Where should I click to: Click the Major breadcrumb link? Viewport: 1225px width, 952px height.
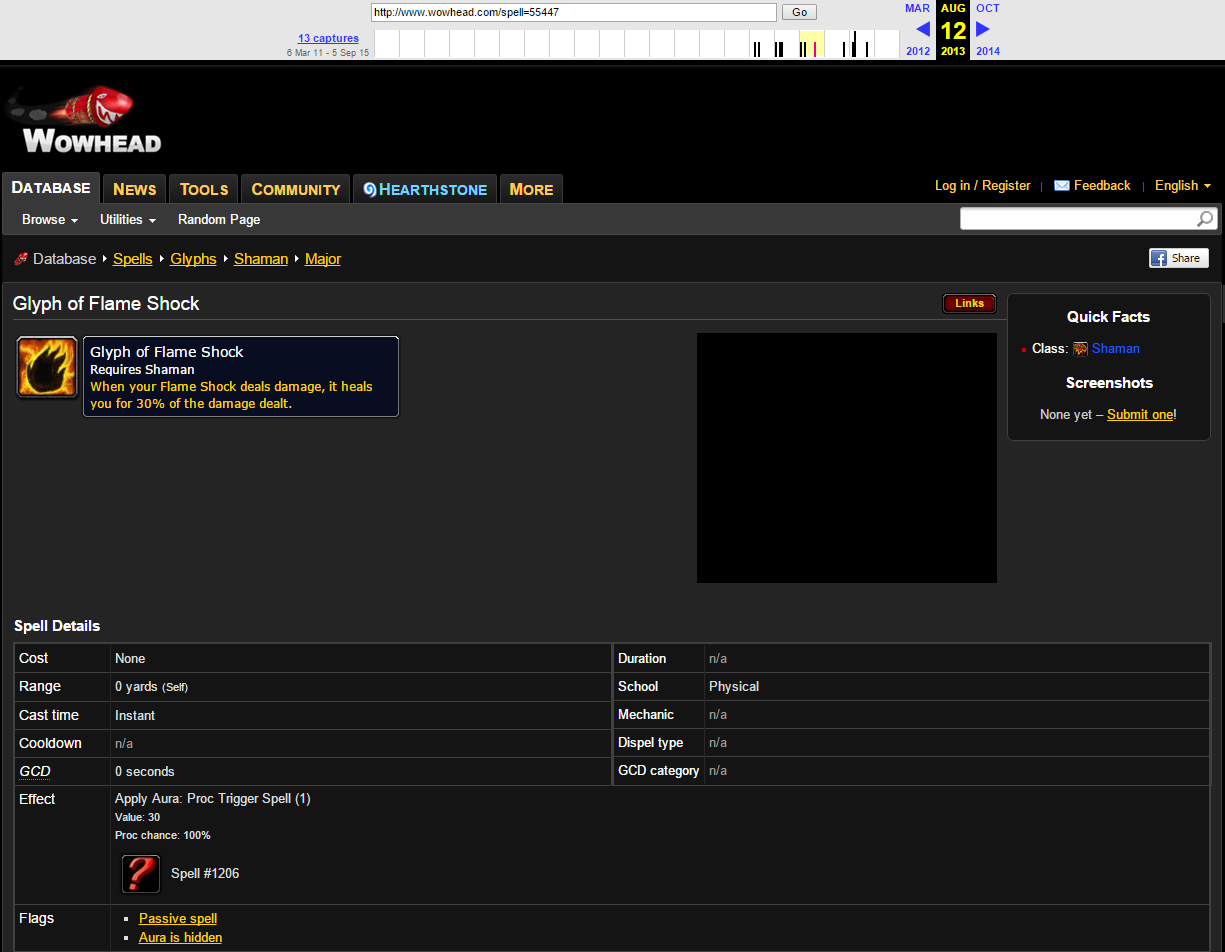pyautogui.click(x=323, y=259)
